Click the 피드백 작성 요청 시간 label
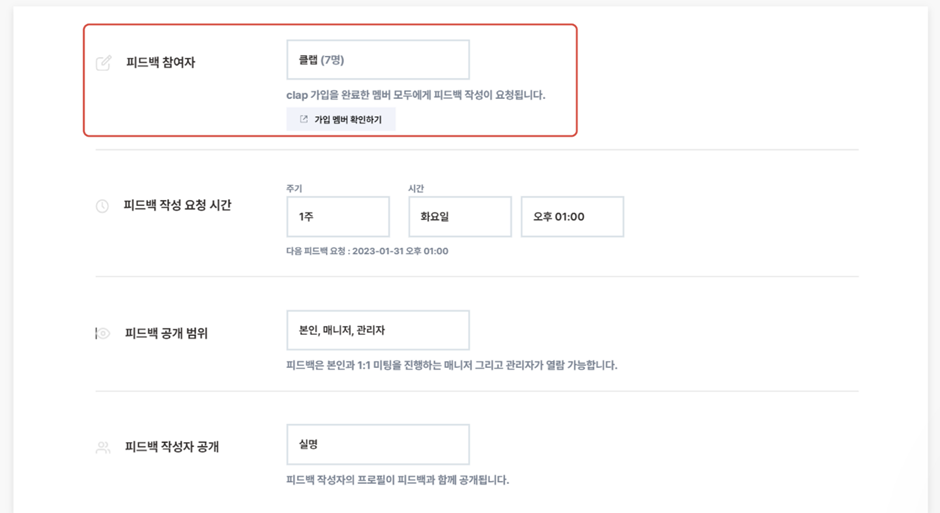Image resolution: width=940 pixels, height=513 pixels. click(177, 206)
